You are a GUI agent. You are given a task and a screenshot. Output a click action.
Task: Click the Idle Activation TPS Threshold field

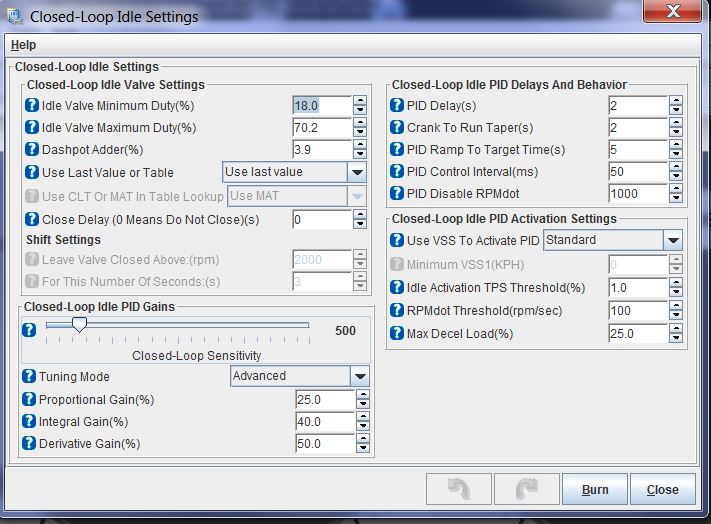638,287
